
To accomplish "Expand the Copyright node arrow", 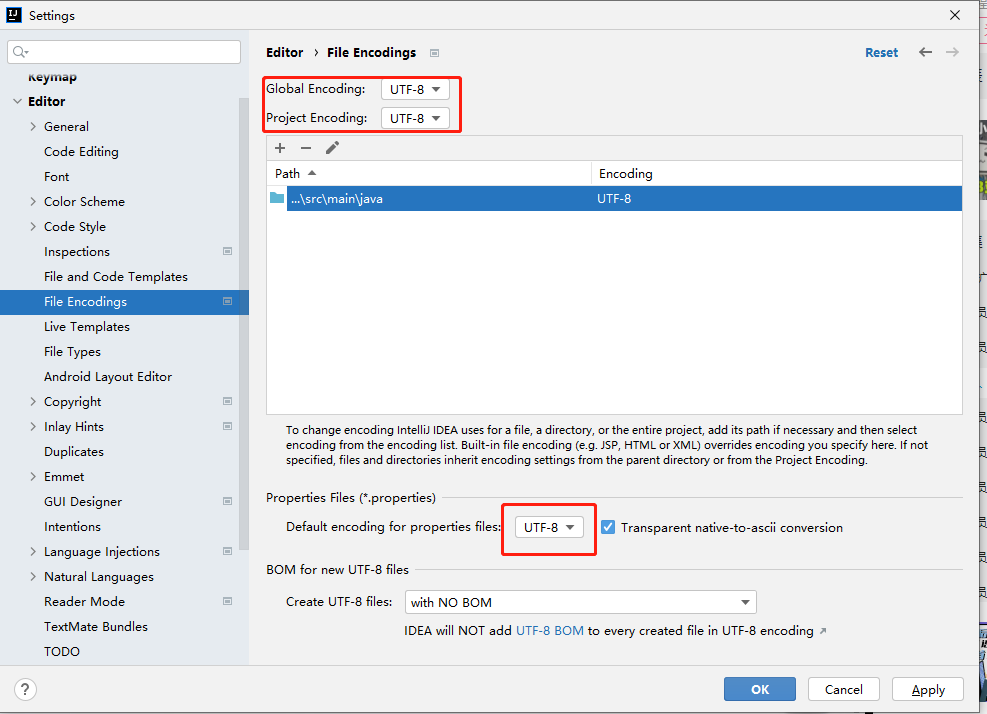I will (x=33, y=401).
